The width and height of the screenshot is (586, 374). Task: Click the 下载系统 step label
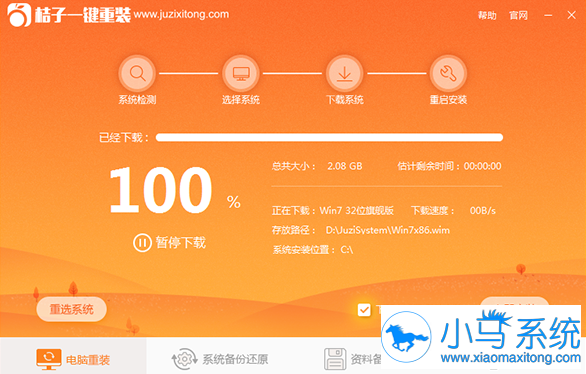(x=345, y=100)
